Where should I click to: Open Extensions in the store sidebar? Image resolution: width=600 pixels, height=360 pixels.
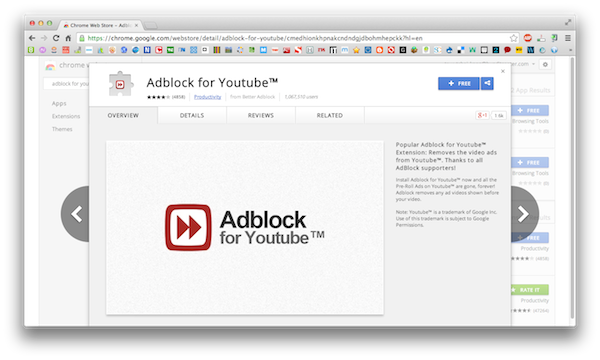[x=66, y=116]
